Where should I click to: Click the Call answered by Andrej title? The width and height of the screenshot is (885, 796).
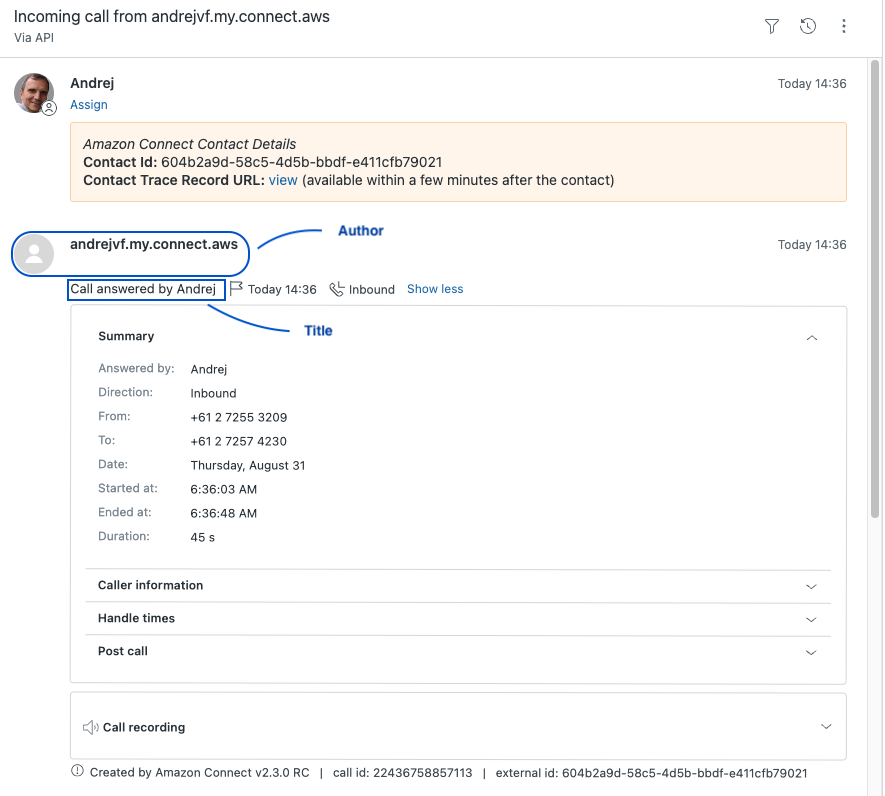pyautogui.click(x=143, y=289)
